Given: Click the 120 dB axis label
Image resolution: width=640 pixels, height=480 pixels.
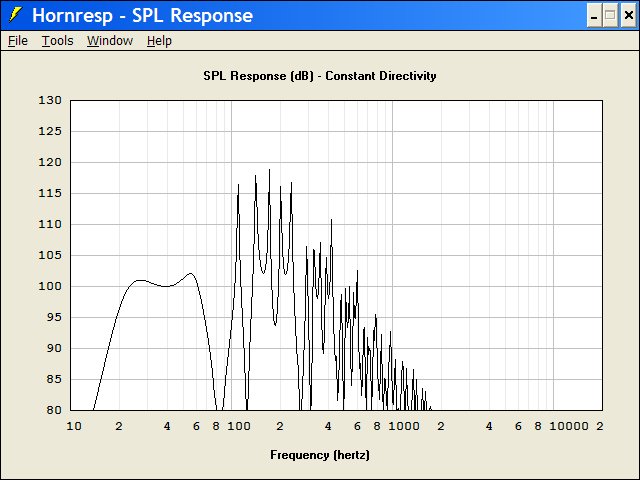Looking at the screenshot, I should pos(50,162).
